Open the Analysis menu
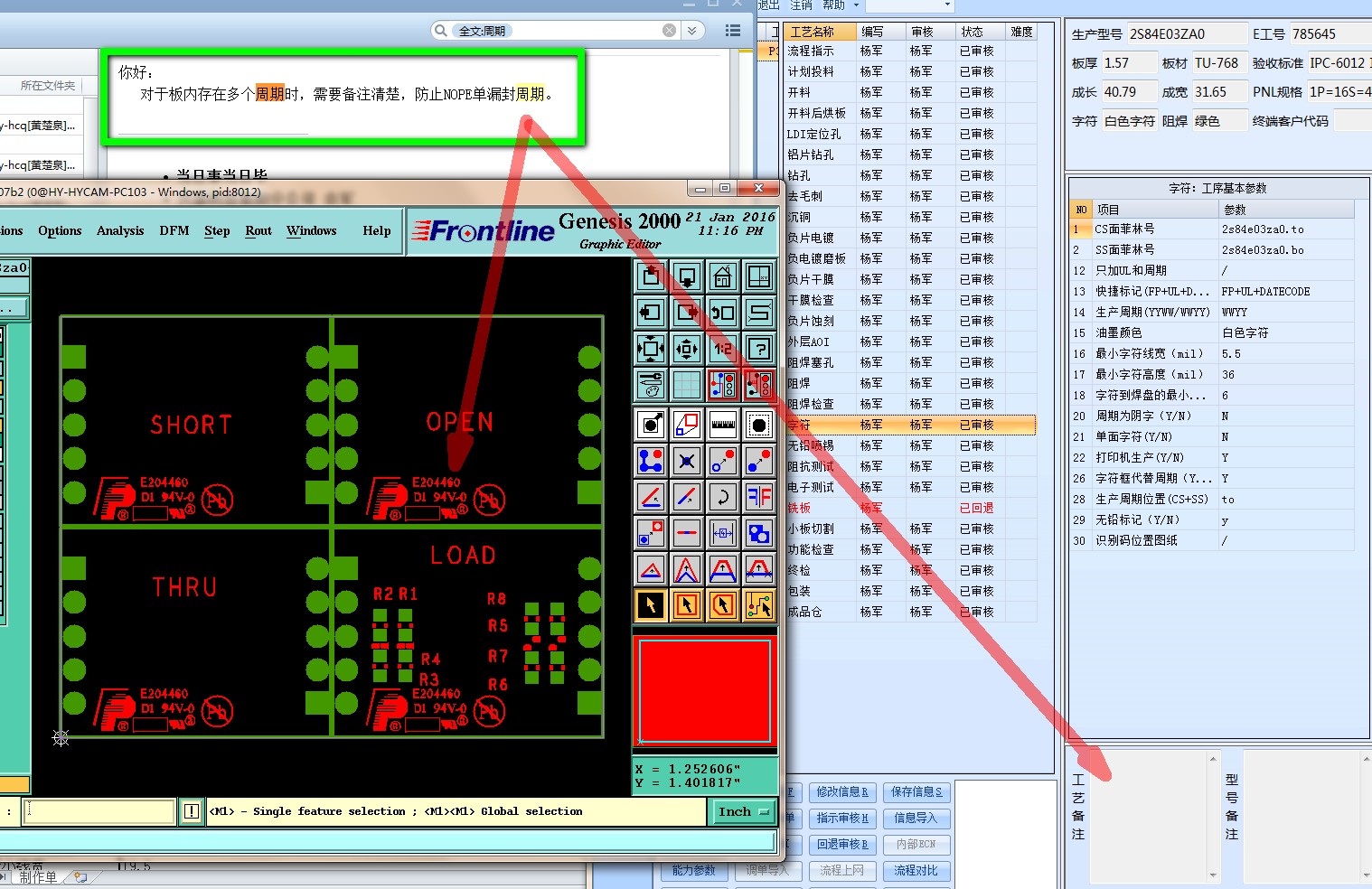Viewport: 1372px width, 889px height. [x=120, y=231]
